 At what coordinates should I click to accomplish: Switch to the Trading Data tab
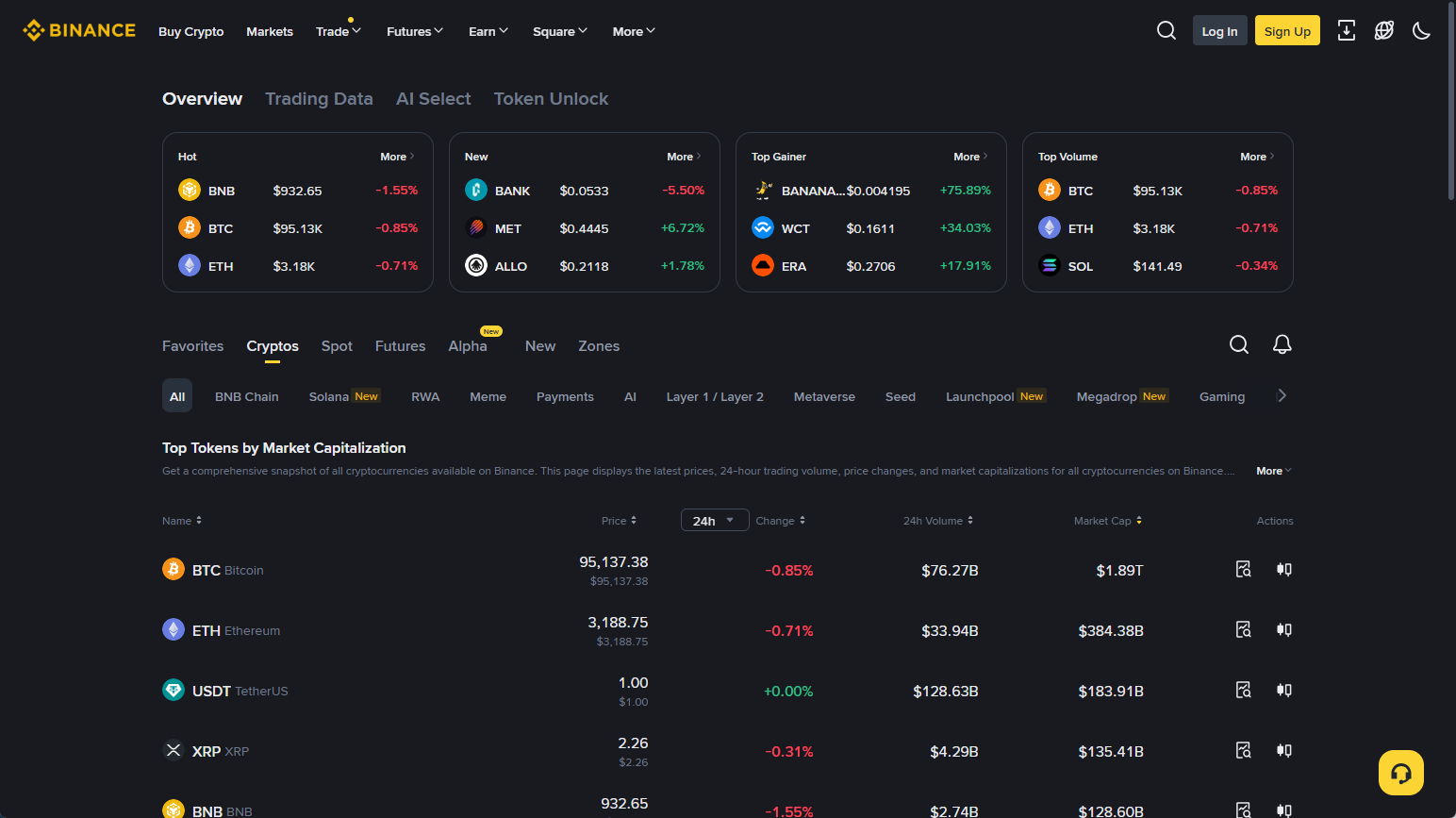(319, 99)
